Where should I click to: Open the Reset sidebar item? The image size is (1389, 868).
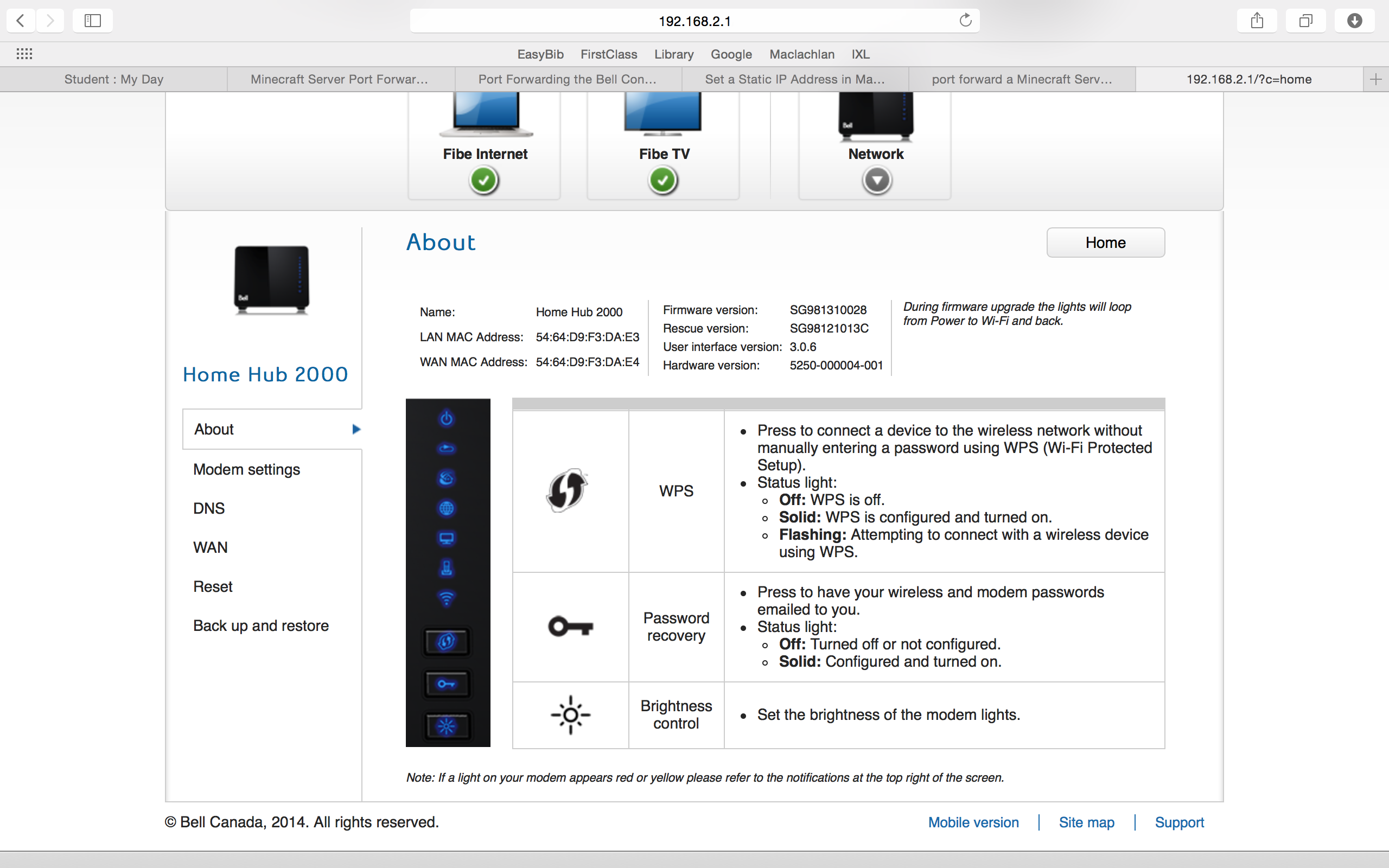pyautogui.click(x=212, y=586)
